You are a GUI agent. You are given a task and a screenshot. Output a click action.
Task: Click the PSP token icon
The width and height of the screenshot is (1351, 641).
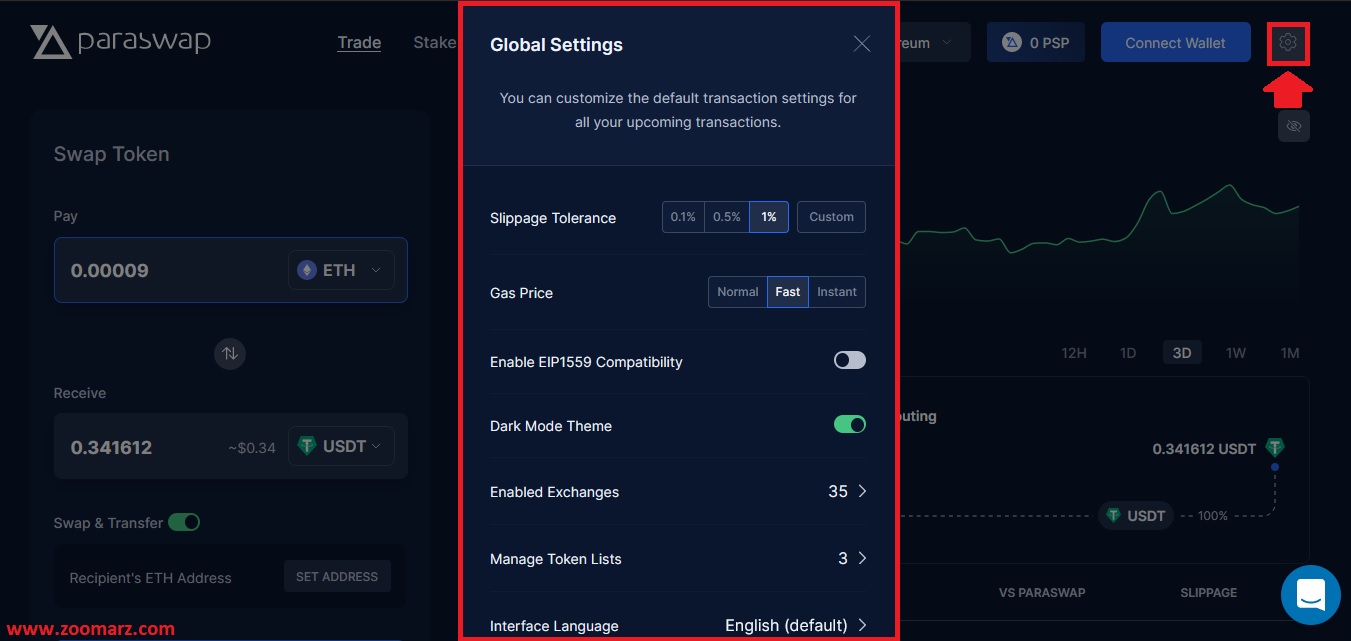1012,43
